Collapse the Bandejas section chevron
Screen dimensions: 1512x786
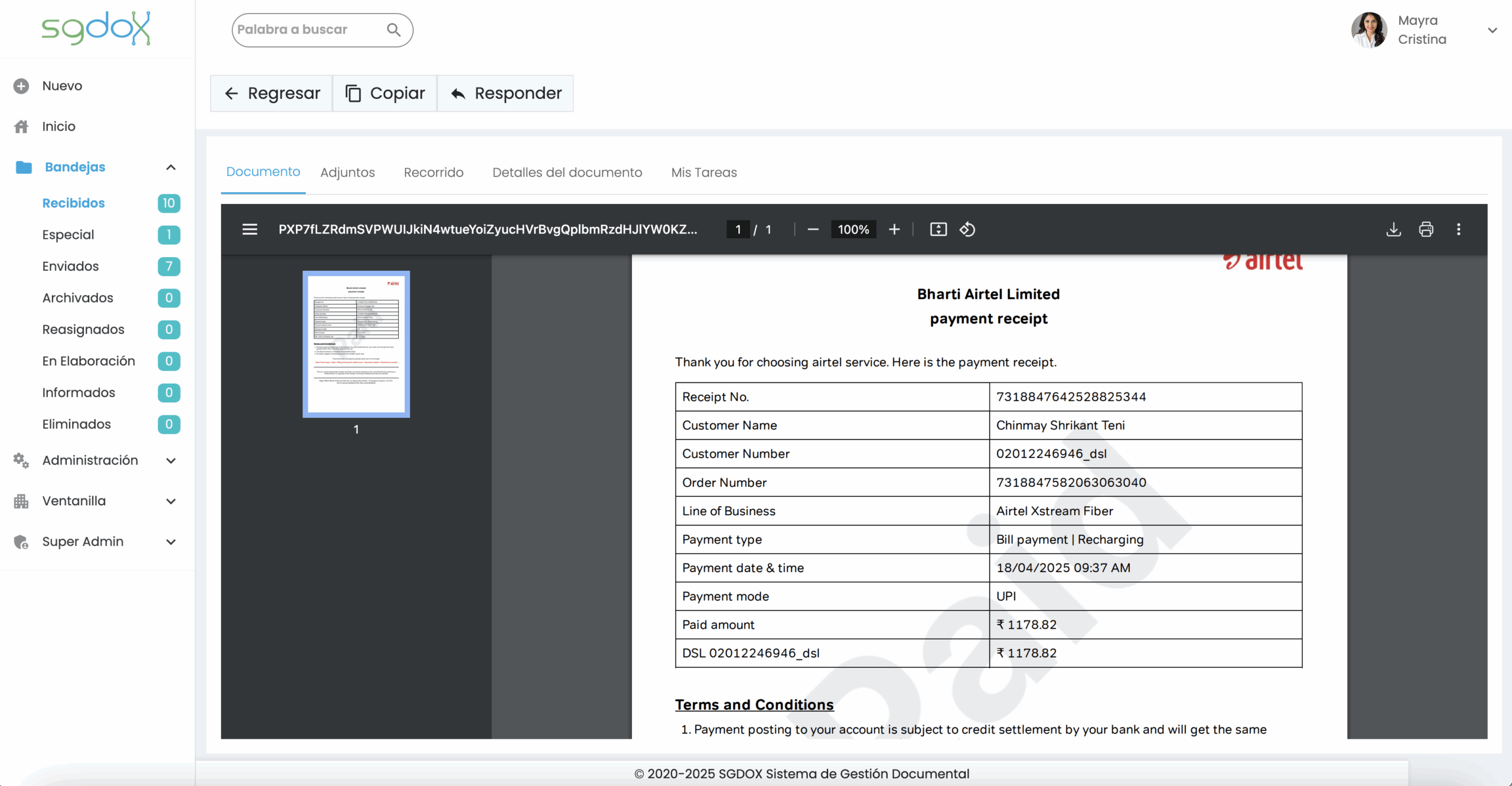[x=171, y=167]
